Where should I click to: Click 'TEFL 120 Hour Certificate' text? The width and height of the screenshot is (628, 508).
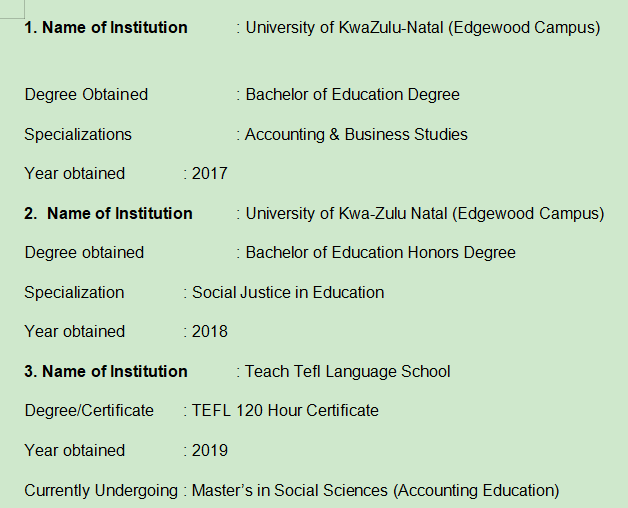point(285,411)
